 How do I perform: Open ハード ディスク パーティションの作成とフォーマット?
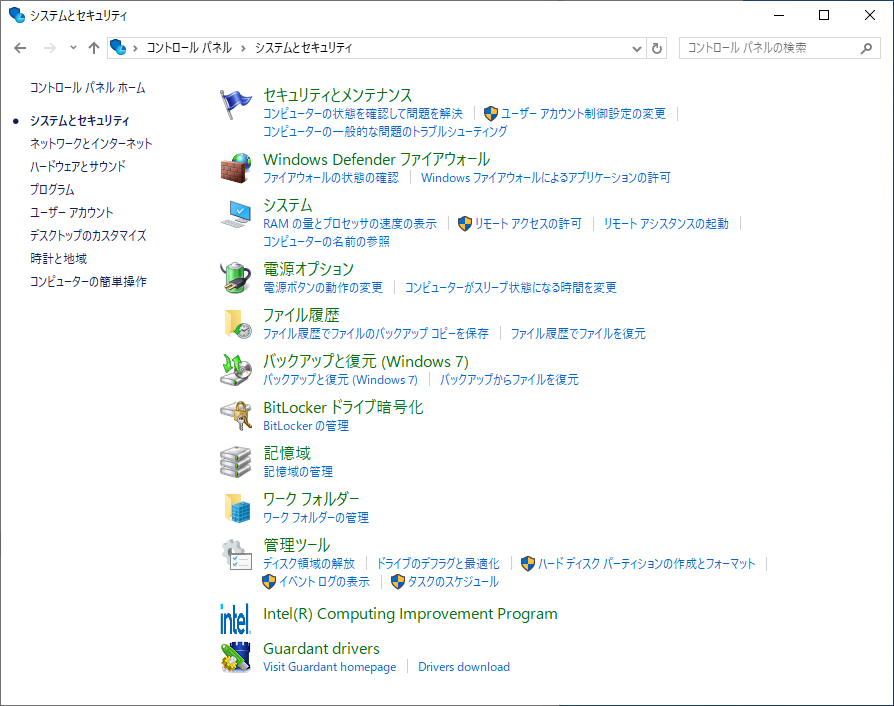647,564
